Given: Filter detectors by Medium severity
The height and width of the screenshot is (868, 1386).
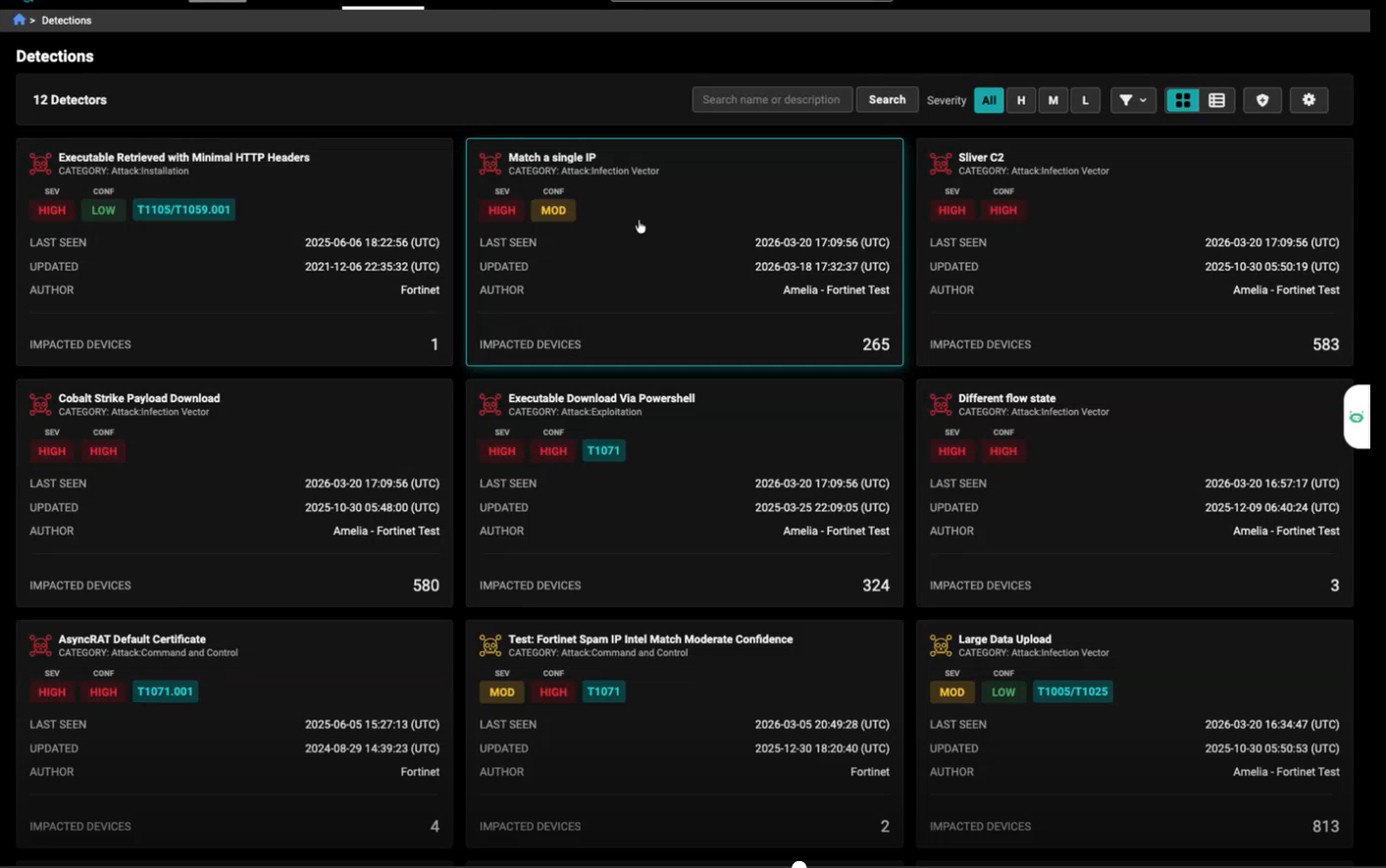Looking at the screenshot, I should pyautogui.click(x=1052, y=100).
